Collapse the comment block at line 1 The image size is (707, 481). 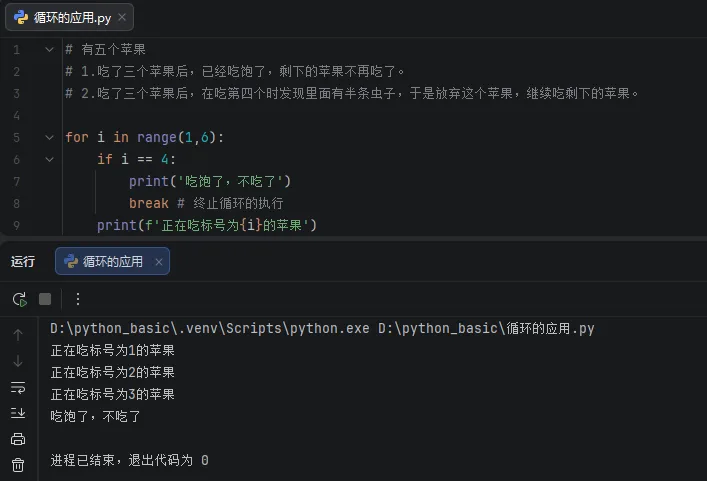click(x=49, y=49)
